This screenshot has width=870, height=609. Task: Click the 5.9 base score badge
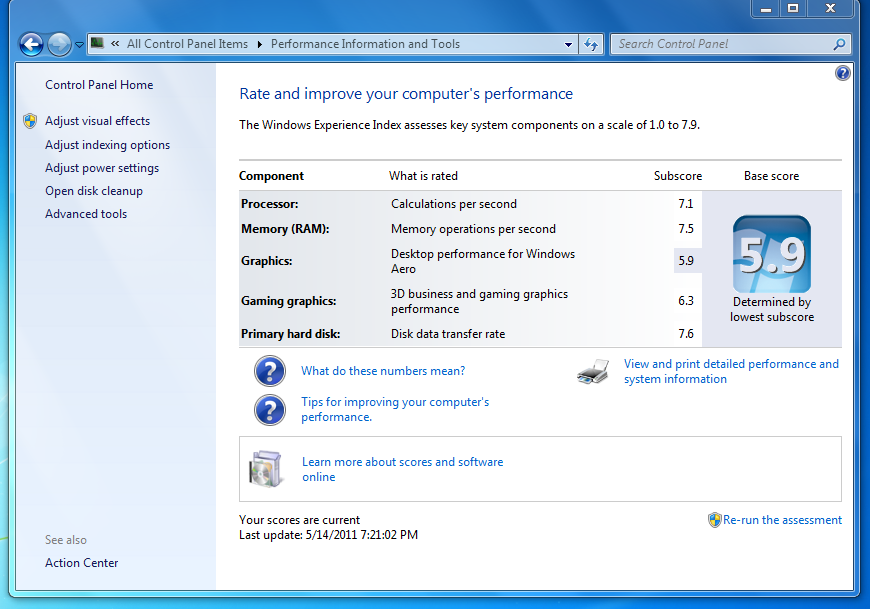tap(771, 254)
